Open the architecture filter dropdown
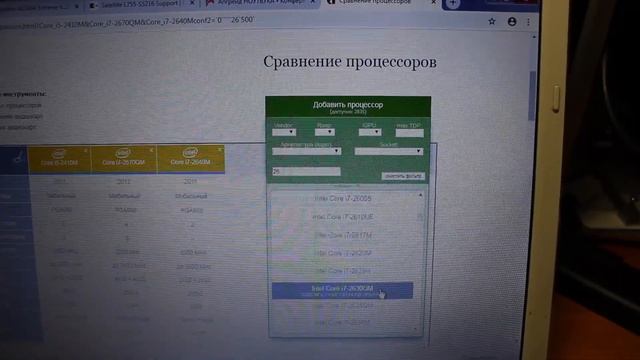640x360 pixels. point(307,151)
